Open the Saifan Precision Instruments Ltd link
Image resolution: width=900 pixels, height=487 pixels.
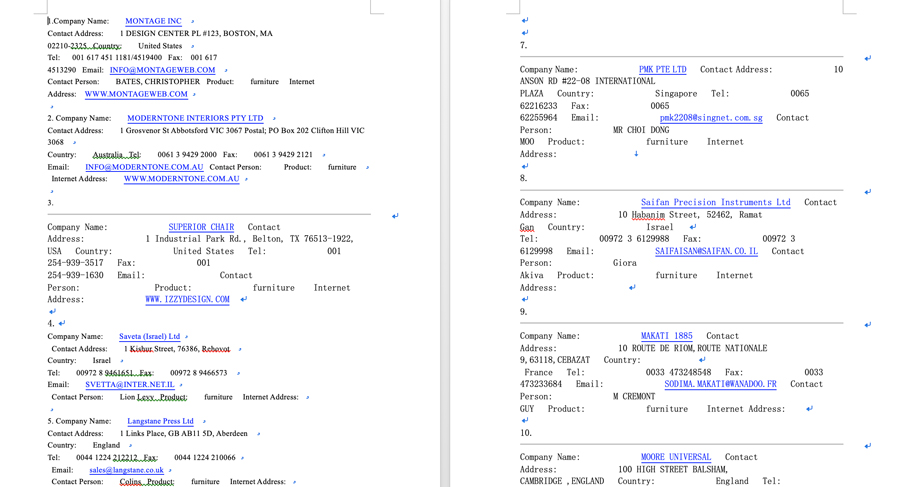point(716,203)
